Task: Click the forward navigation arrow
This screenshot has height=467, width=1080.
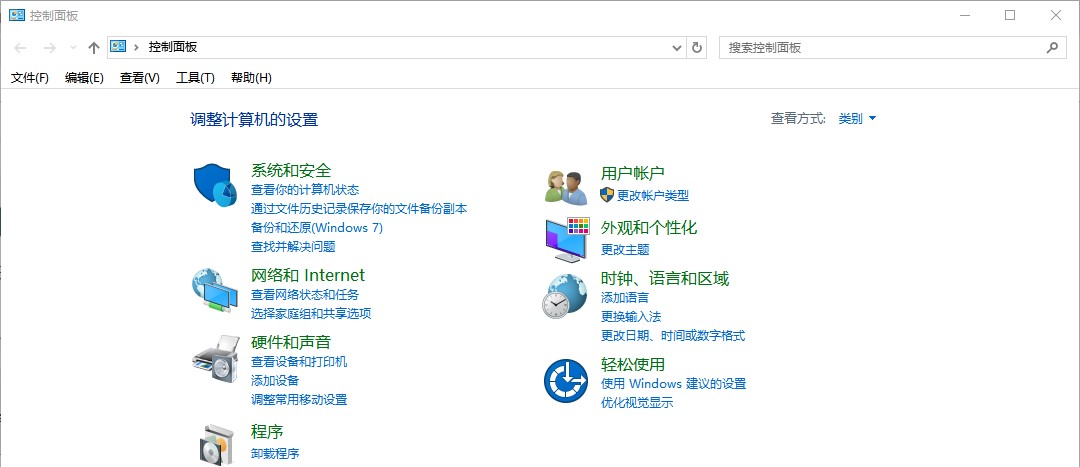Action: point(49,48)
